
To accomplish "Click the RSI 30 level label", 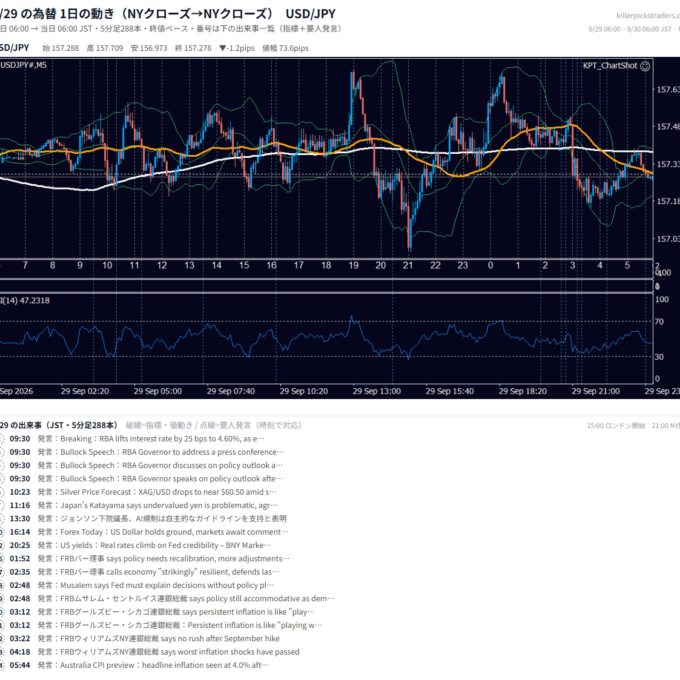I will point(659,357).
